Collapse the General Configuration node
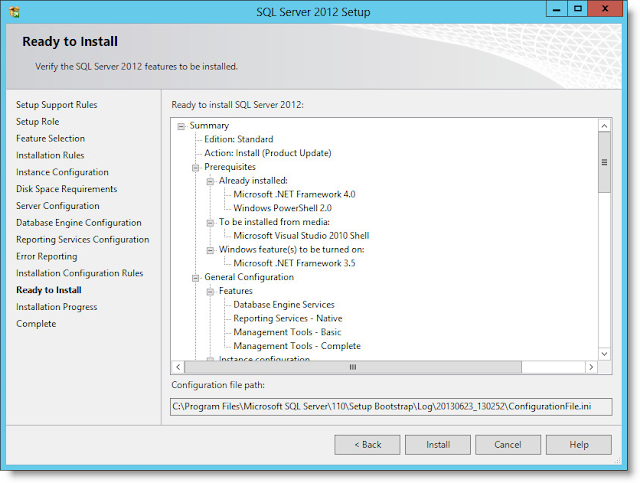This screenshot has height=483, width=640. coord(196,278)
